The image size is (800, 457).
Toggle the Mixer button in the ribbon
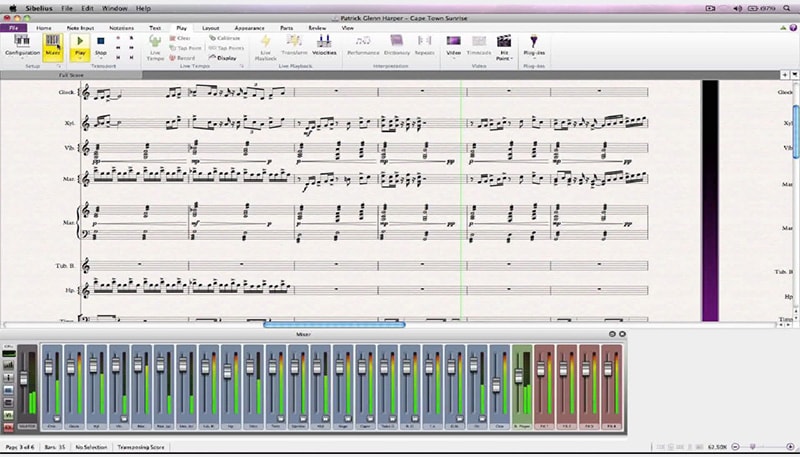53,46
